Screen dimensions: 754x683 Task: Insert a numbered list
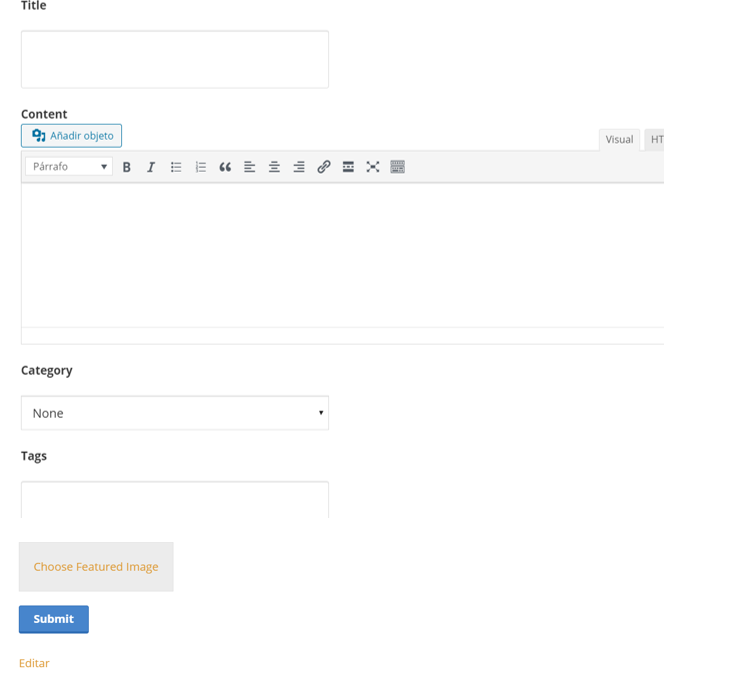point(200,167)
